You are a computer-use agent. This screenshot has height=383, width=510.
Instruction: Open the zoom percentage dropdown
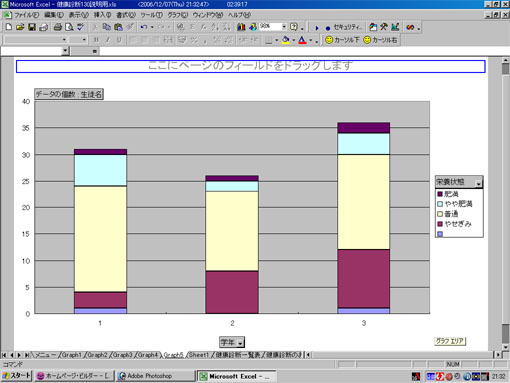click(284, 26)
